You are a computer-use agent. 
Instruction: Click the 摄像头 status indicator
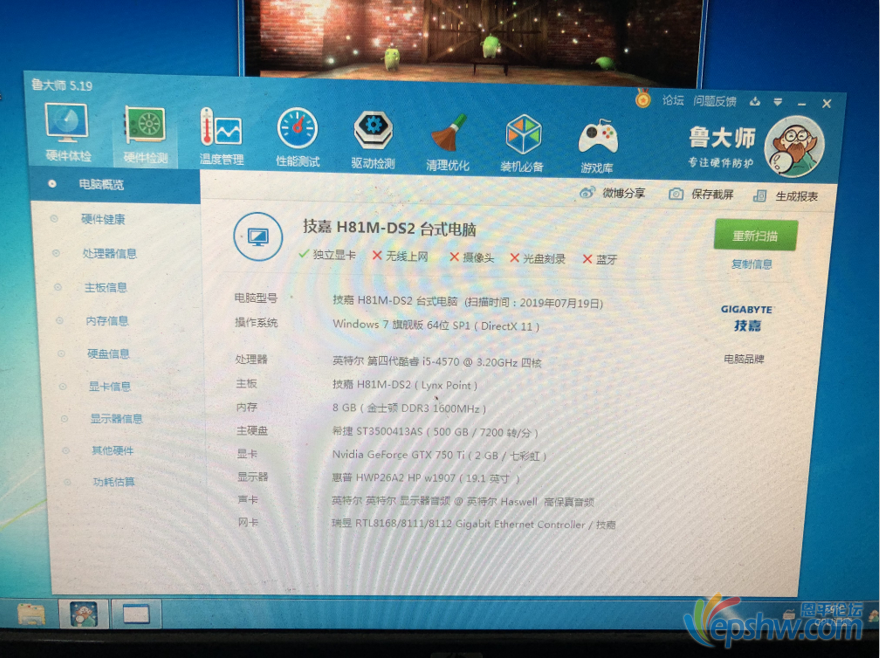(x=472, y=257)
